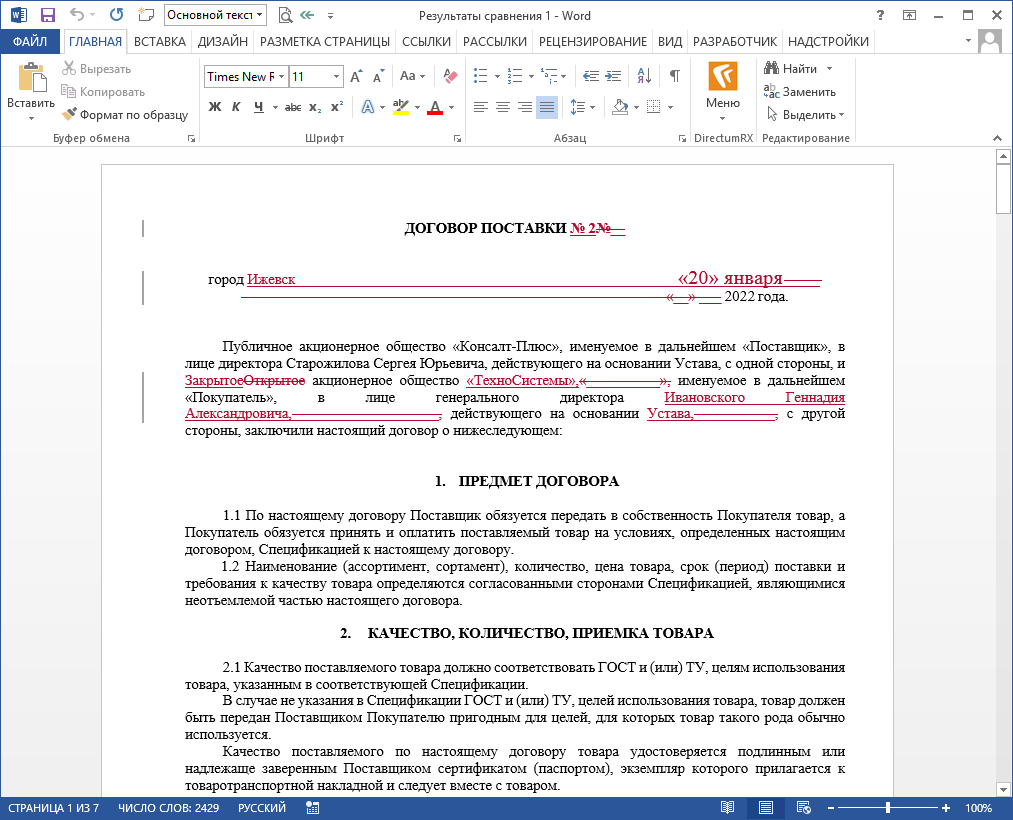
Task: Open font size 11 dropdown
Action: coord(336,76)
